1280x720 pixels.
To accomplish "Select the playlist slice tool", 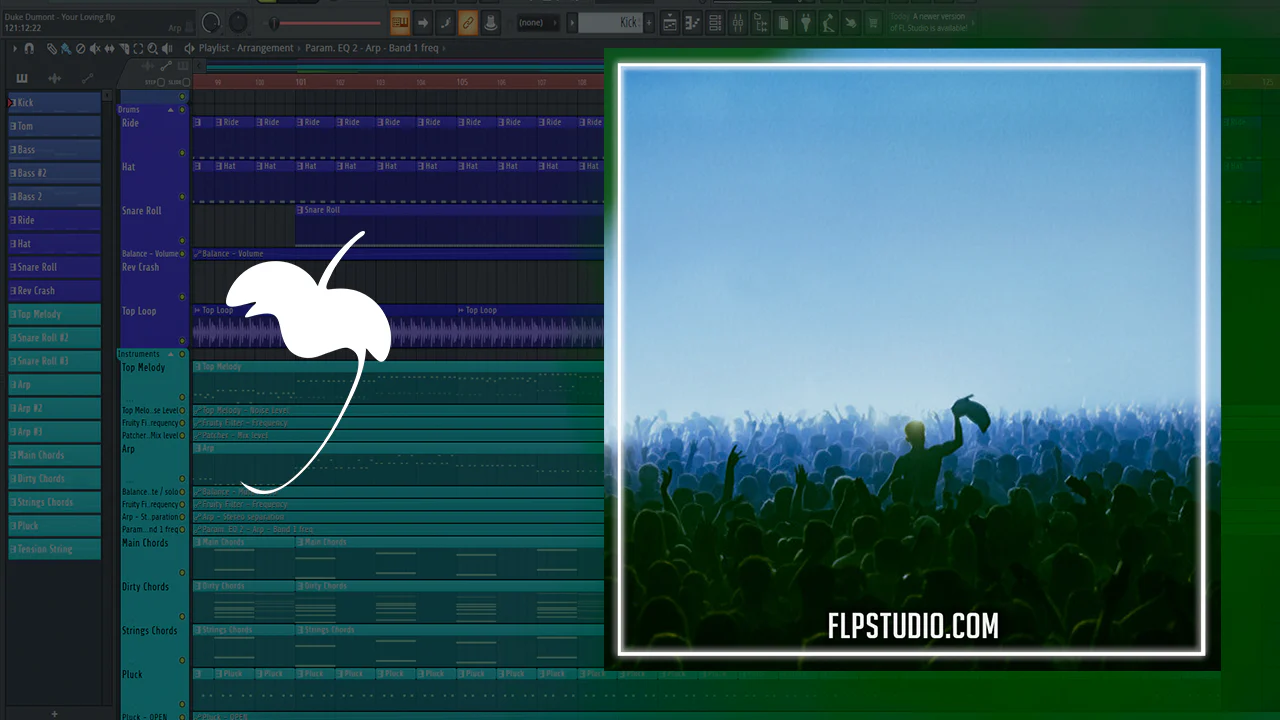I will point(124,48).
